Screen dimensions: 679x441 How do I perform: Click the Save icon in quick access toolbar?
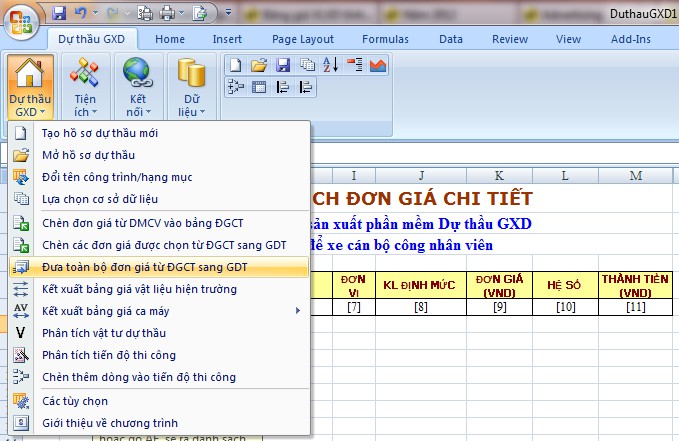click(x=59, y=14)
